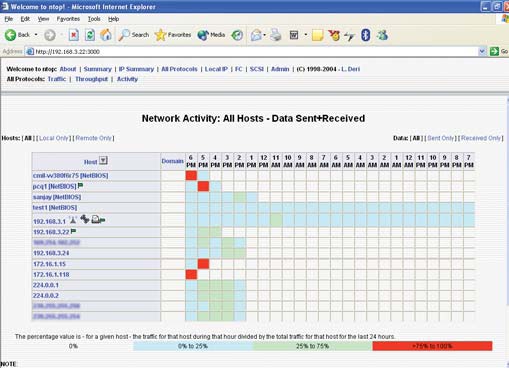Click red 5 PM cell for 172.16.1.15
509x368 pixels.
tap(203, 264)
